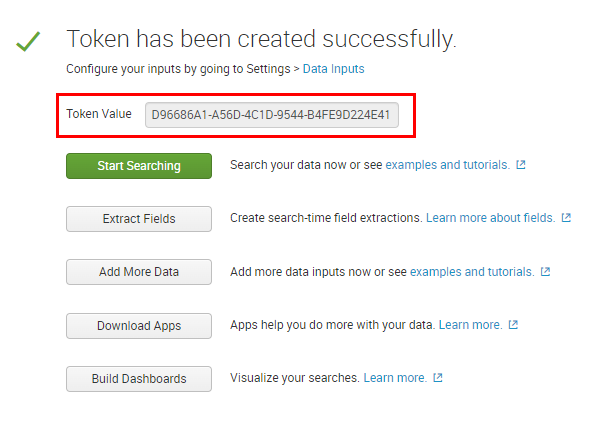
Task: Click external link icon in Add More Data row
Action: (x=545, y=272)
